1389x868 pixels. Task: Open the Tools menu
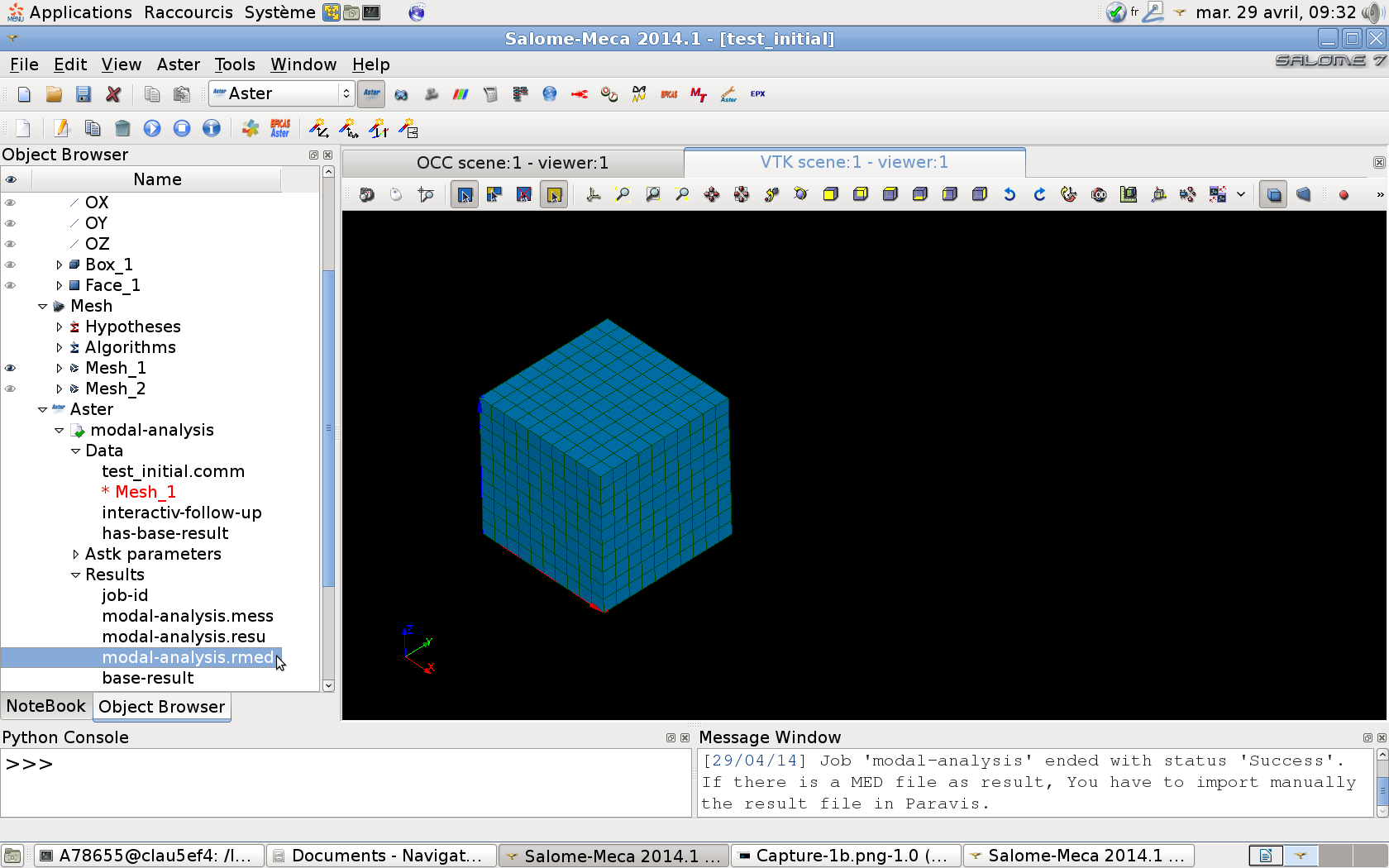tap(235, 64)
